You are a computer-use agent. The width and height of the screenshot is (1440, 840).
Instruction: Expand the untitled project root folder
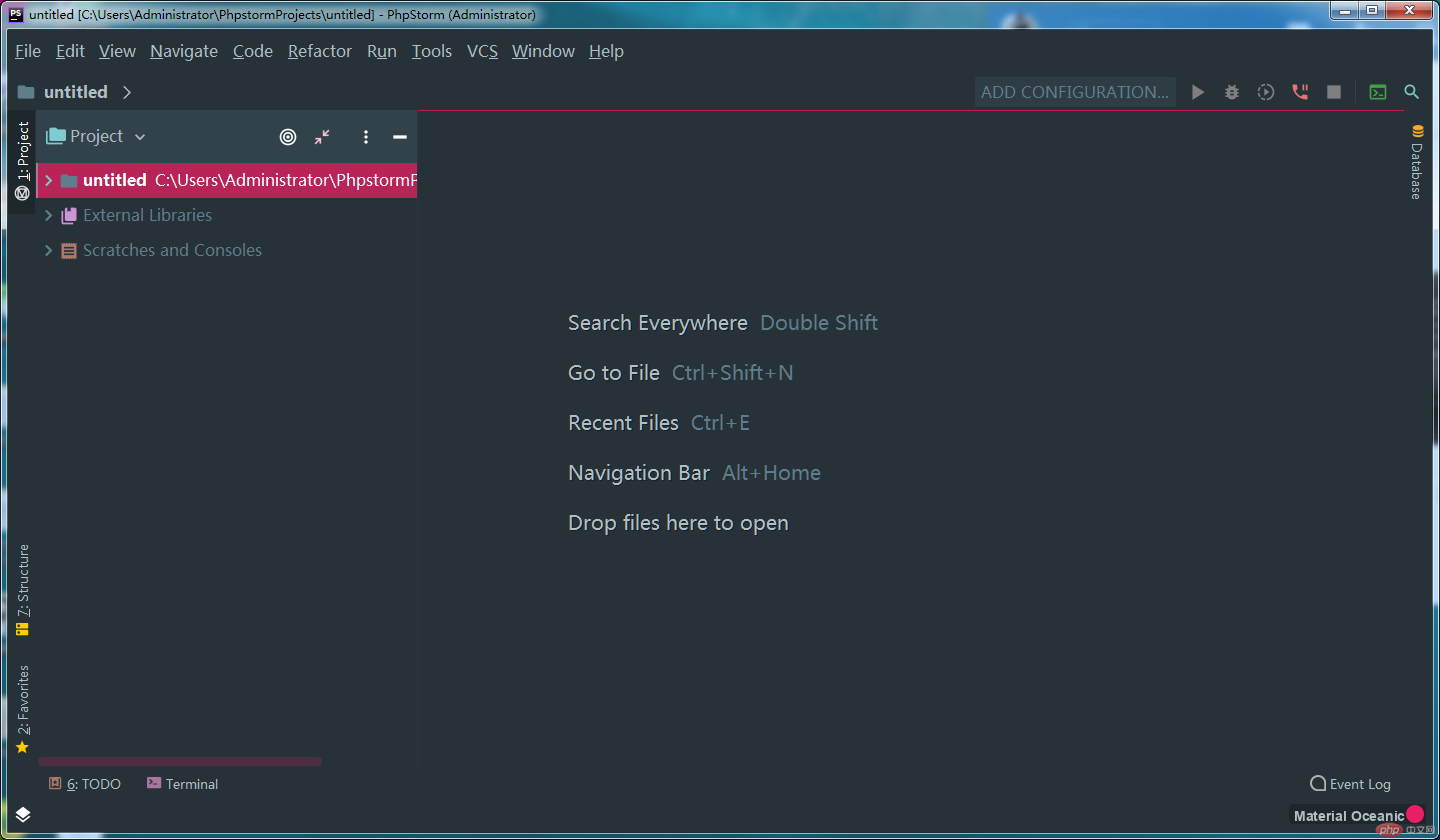tap(48, 180)
